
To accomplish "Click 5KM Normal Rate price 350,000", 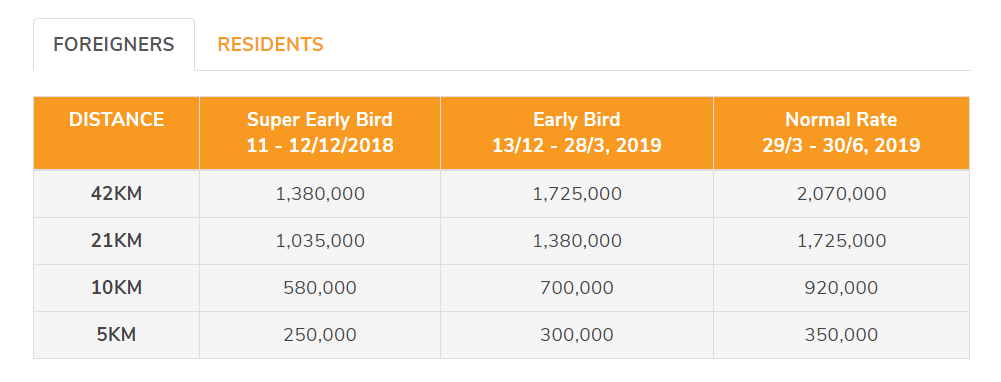I will pos(841,335).
